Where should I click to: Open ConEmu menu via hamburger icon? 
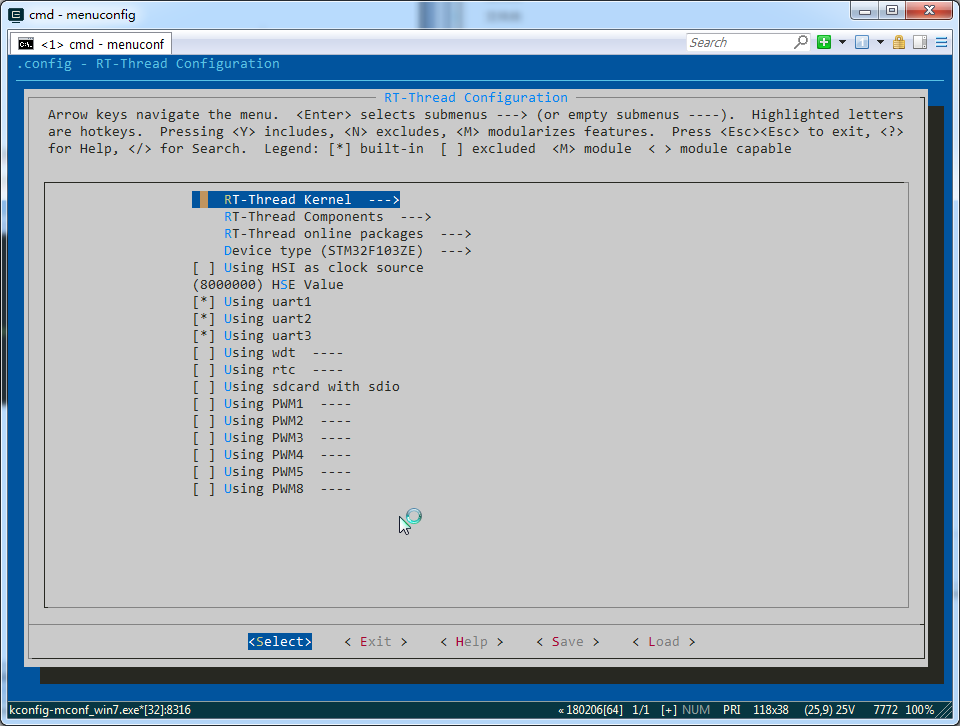pos(942,42)
